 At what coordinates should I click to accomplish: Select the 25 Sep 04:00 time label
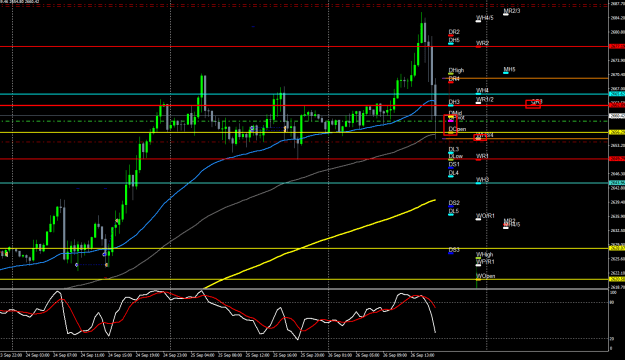202,355
